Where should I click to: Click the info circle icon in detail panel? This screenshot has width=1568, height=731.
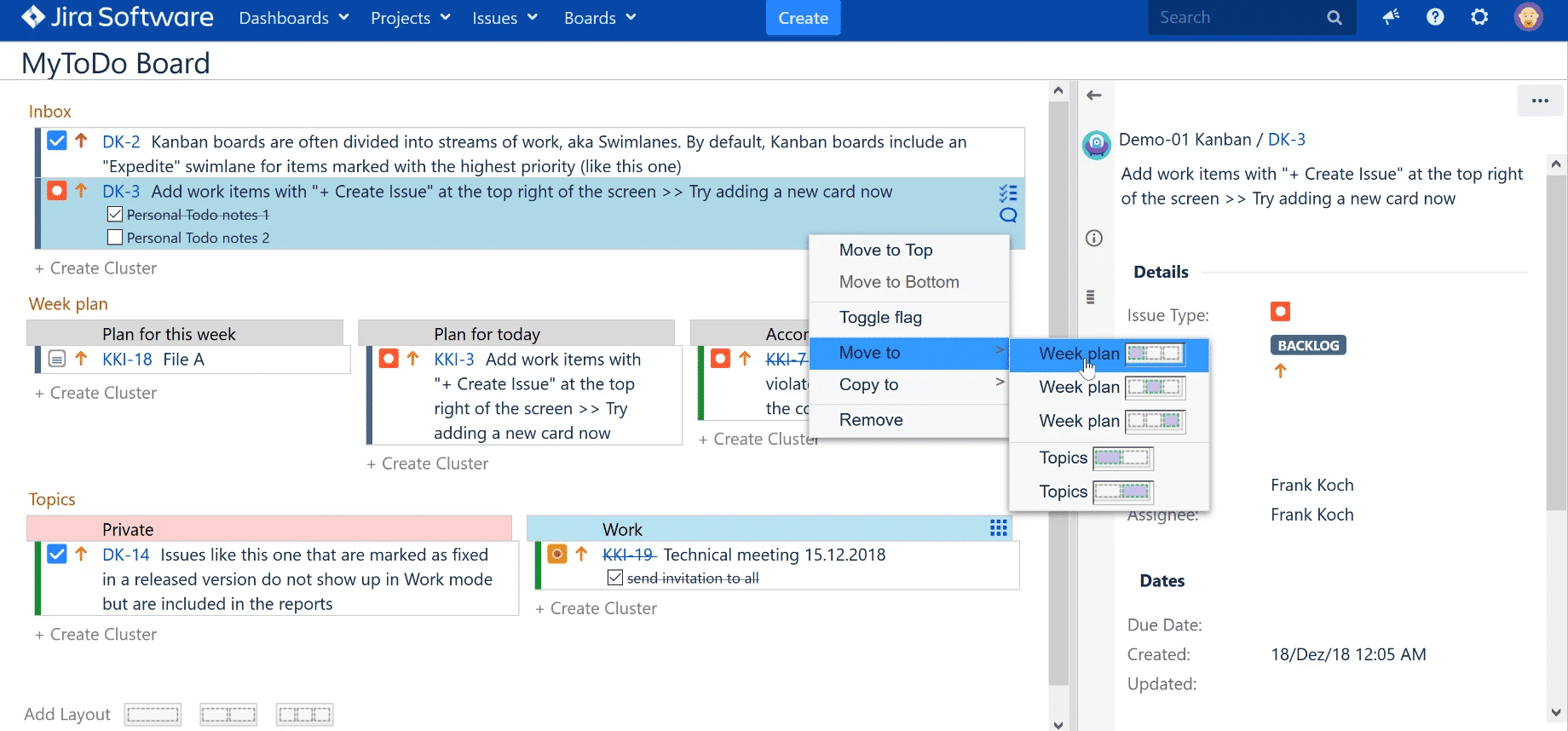click(1094, 239)
